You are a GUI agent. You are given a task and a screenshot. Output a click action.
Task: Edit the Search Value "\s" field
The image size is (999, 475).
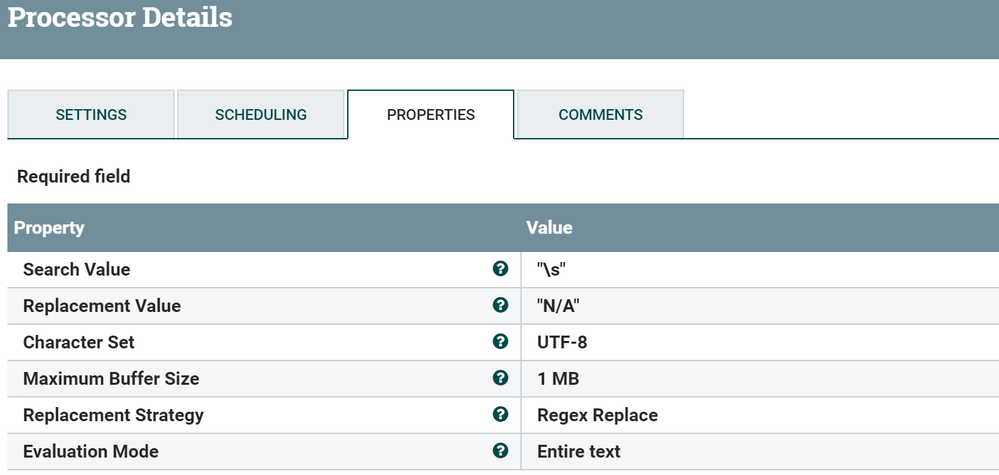point(558,269)
